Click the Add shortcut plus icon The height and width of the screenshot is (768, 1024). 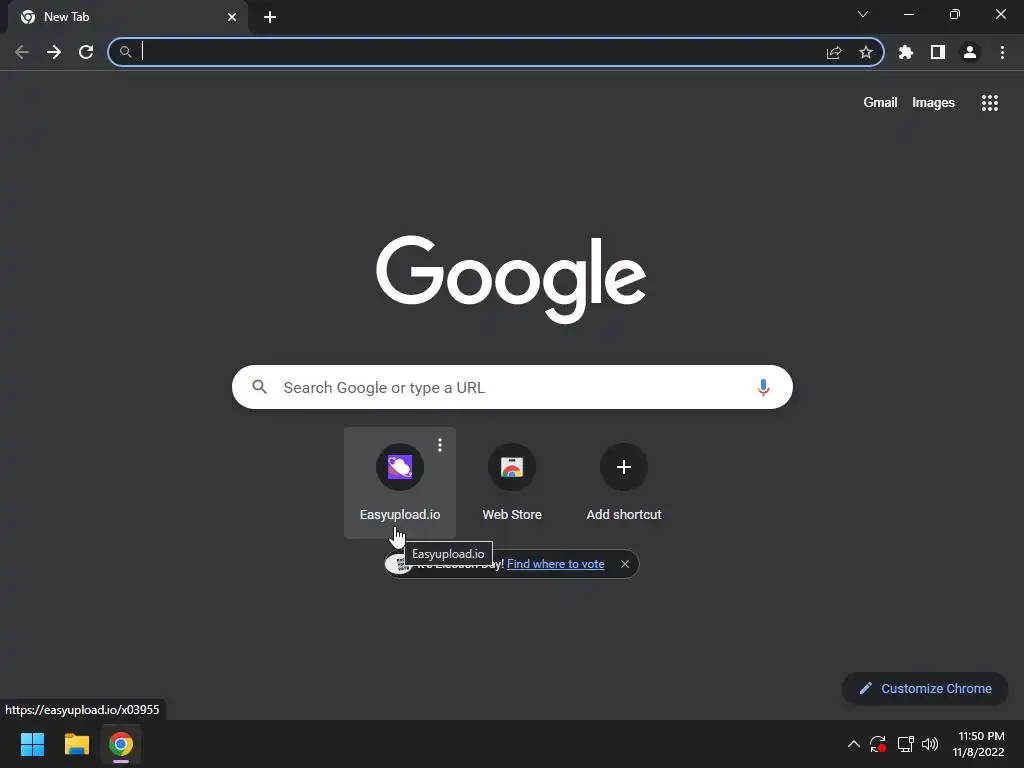point(624,467)
